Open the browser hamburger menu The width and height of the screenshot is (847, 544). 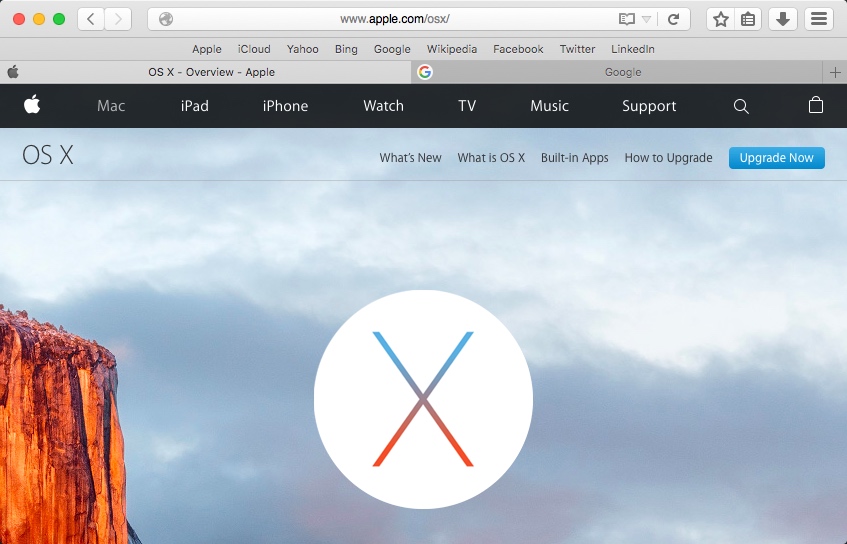819,19
